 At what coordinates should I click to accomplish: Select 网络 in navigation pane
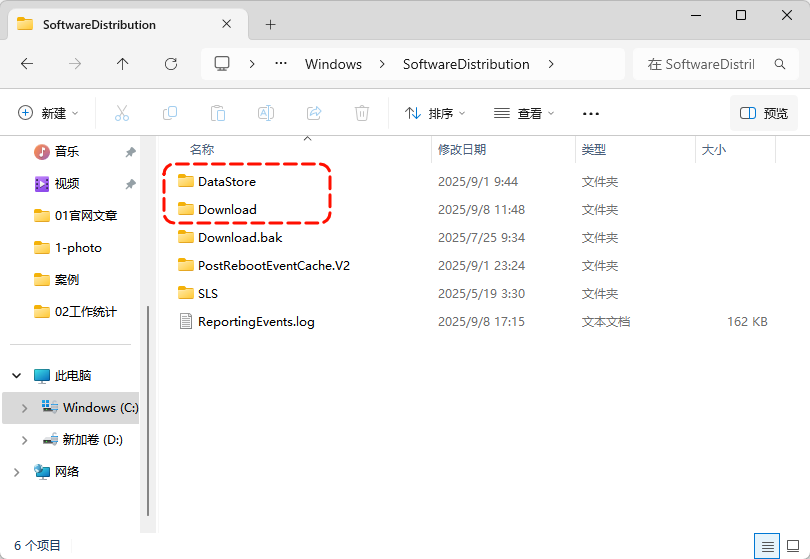tap(56, 472)
